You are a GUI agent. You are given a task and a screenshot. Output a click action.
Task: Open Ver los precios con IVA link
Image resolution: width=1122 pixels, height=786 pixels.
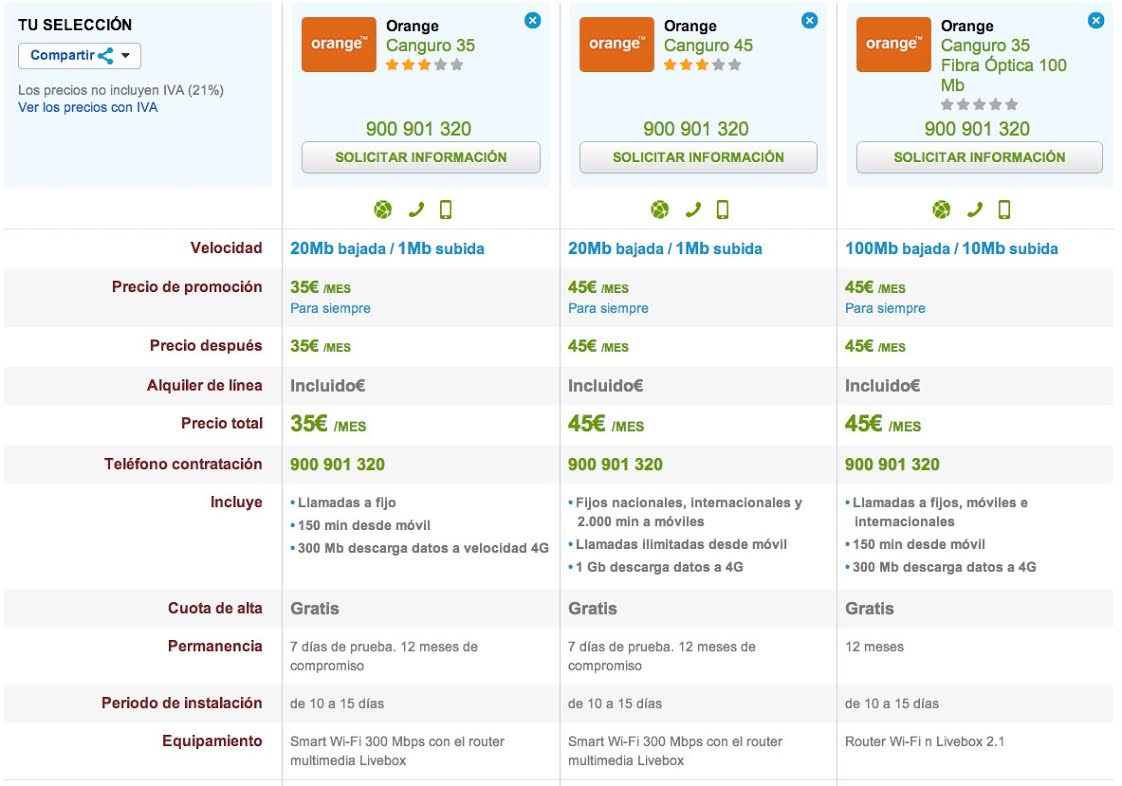coord(87,107)
